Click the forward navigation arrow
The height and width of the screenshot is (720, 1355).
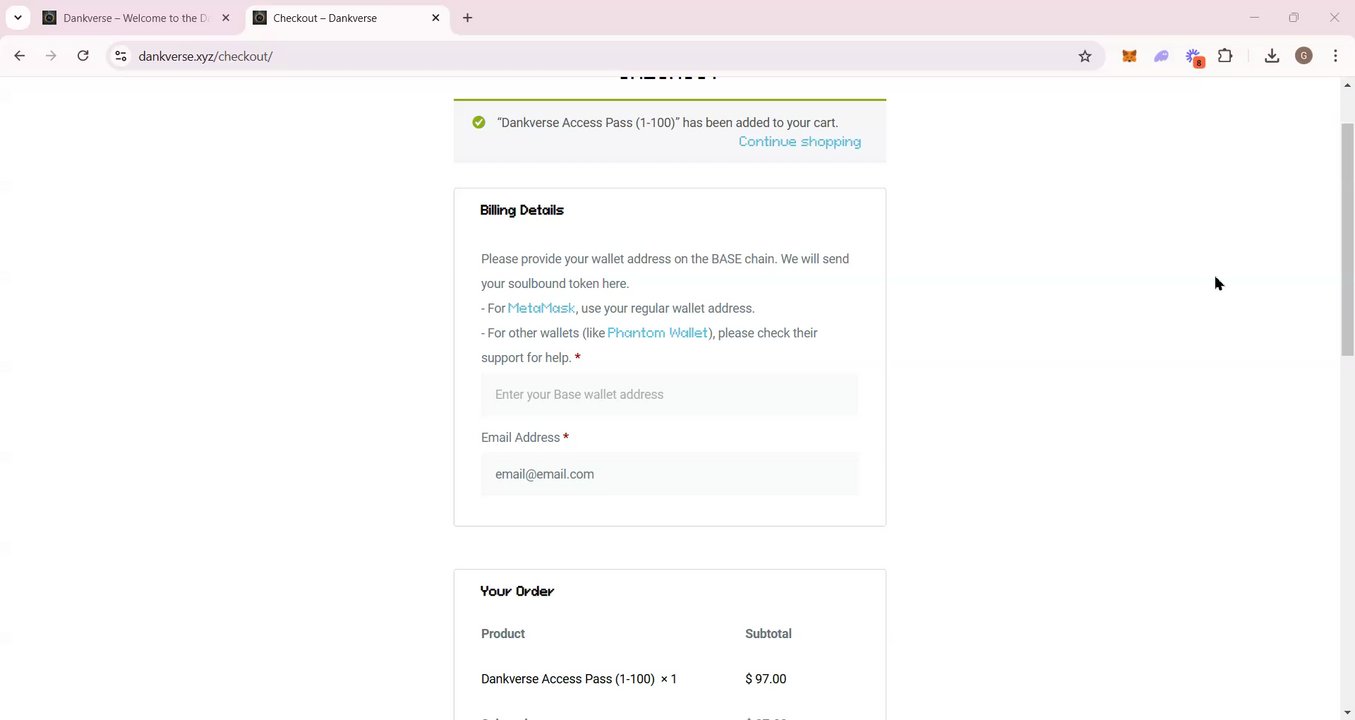(x=51, y=56)
